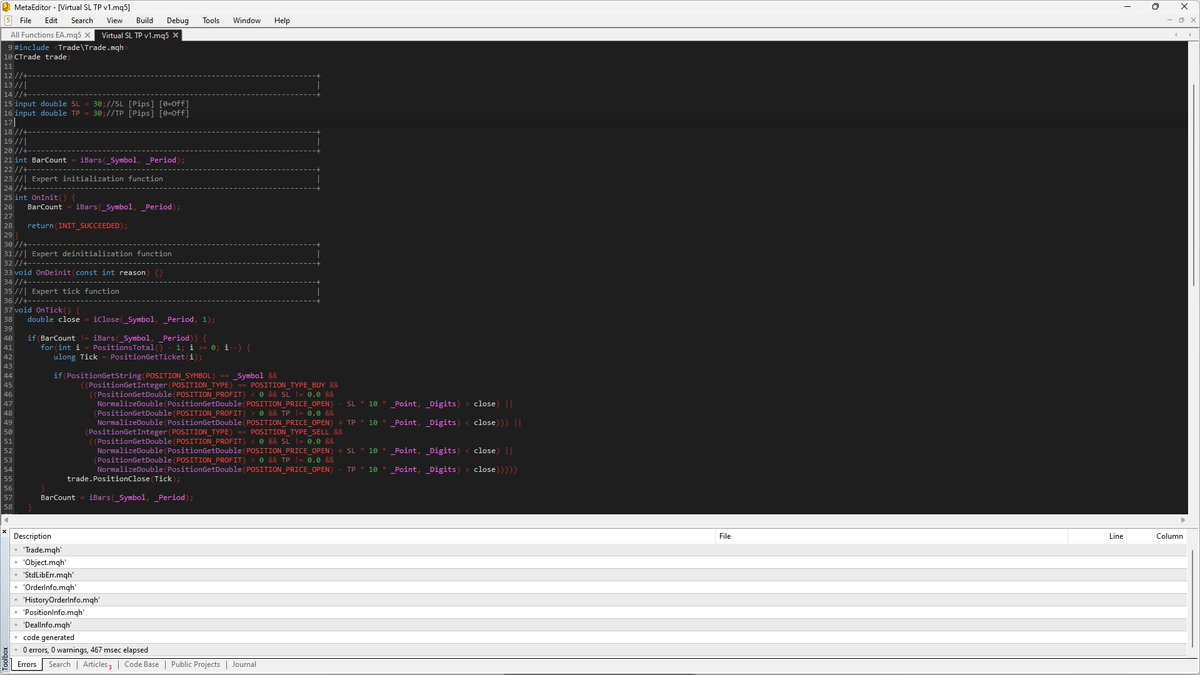The image size is (1200, 675).
Task: Click the 'void OnDeinit' function line
Action: coord(88,273)
